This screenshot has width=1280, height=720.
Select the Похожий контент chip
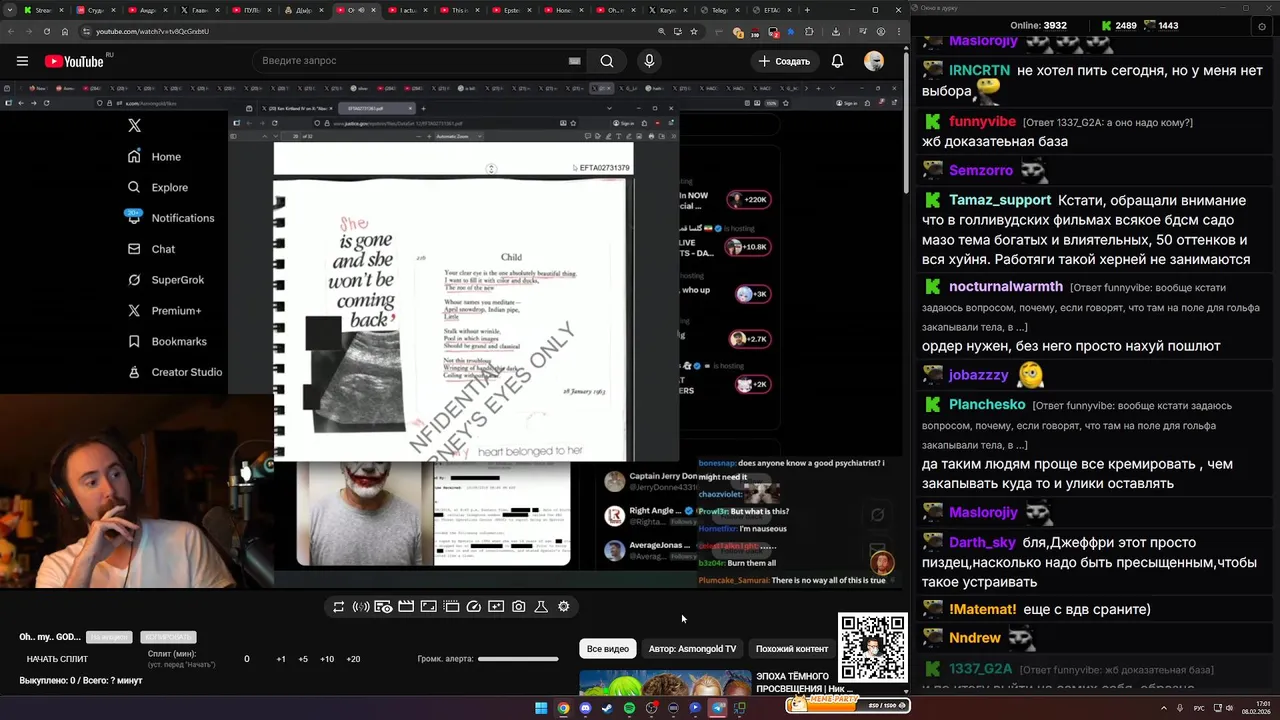tap(792, 649)
